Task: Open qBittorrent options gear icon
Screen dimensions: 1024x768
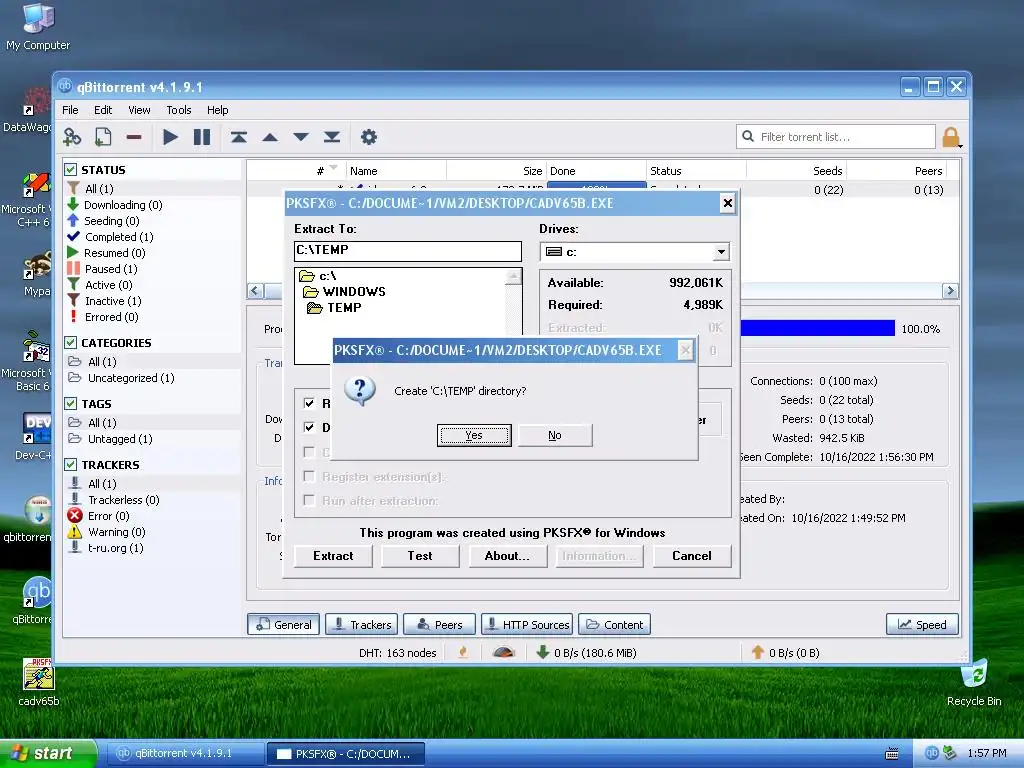Action: pyautogui.click(x=369, y=137)
